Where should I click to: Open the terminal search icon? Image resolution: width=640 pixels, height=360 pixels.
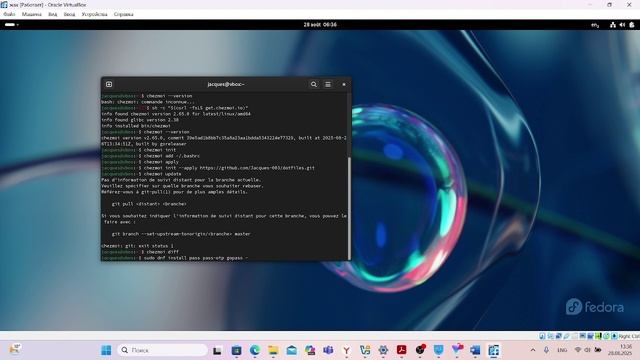(313, 84)
